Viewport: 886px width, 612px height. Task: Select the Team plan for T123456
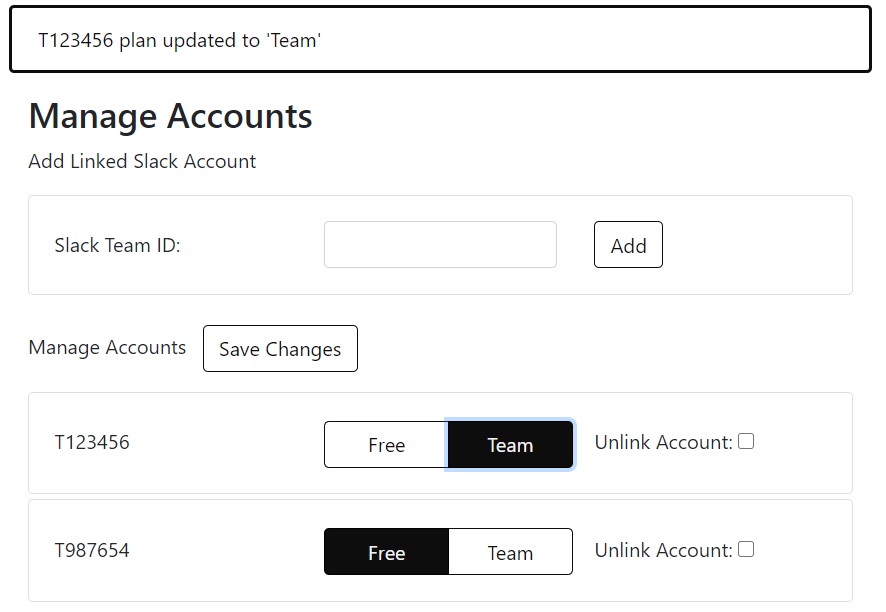510,445
